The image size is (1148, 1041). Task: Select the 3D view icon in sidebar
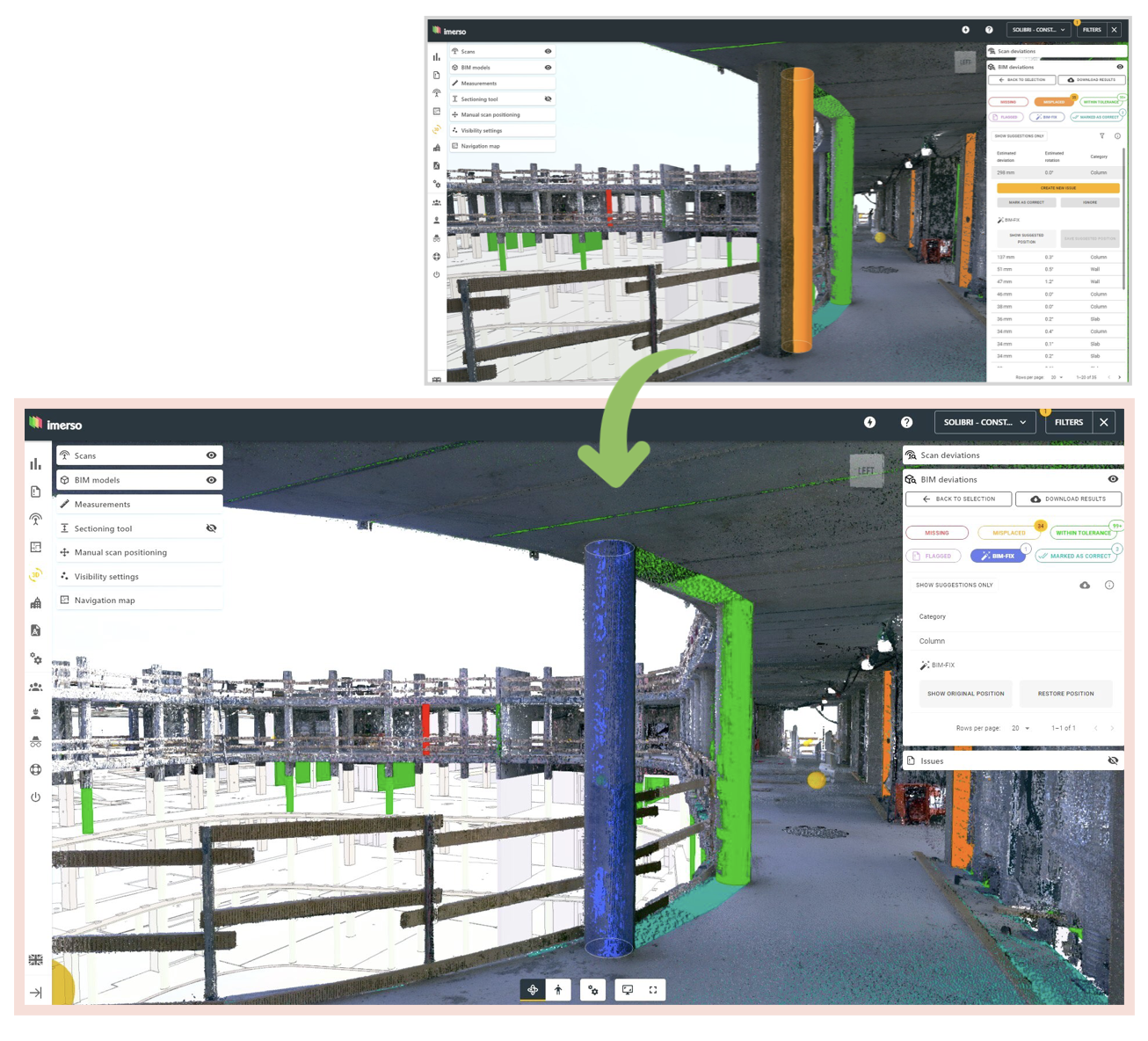coord(35,575)
